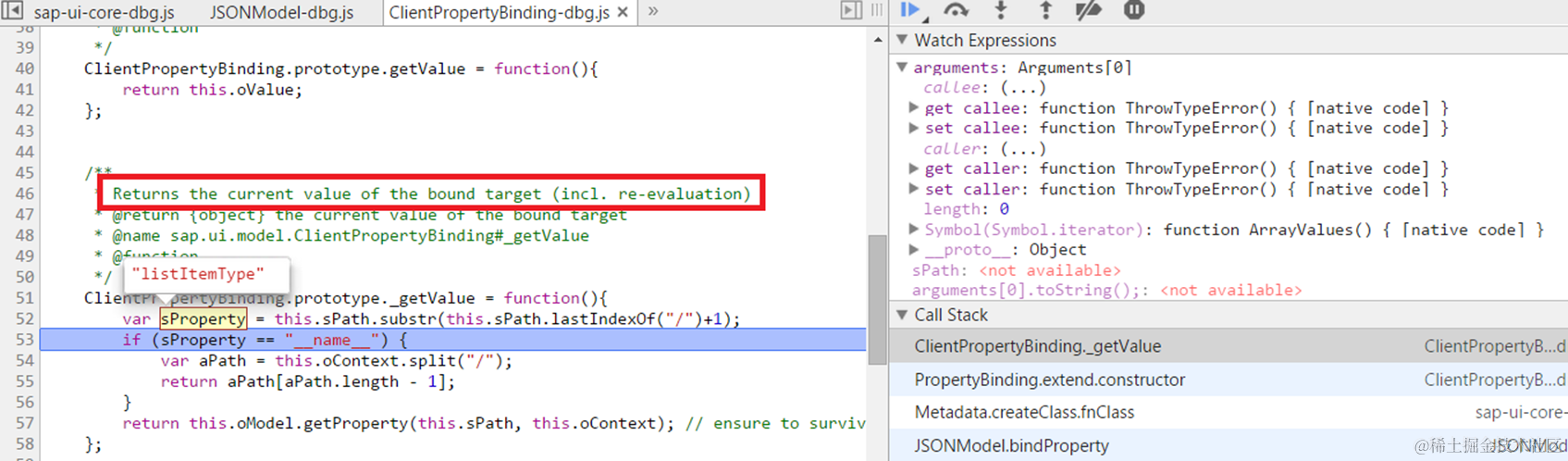The image size is (1568, 461).
Task: Expand Symbol(Symbol.iterator) entry
Action: pos(914,229)
